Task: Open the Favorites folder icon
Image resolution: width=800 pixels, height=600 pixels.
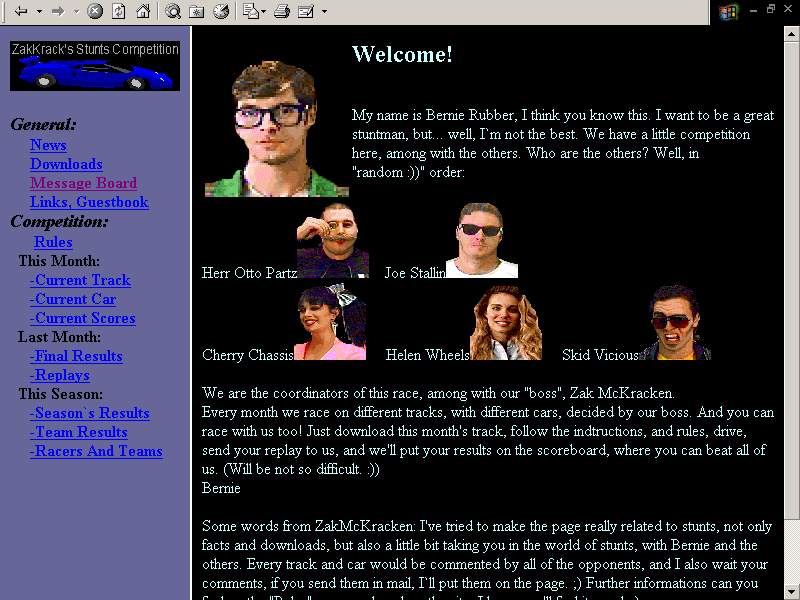Action: (197, 12)
